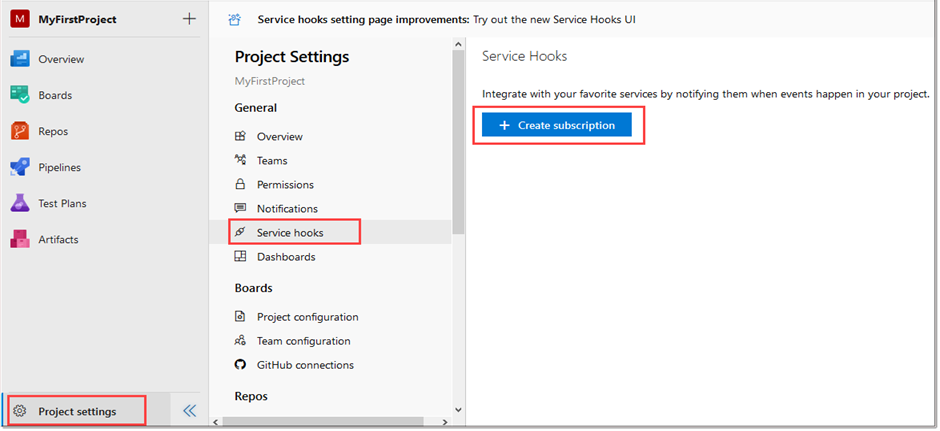Viewport: 940px width, 431px height.
Task: Click the MyFirstProject project name header
Action: coord(77,19)
